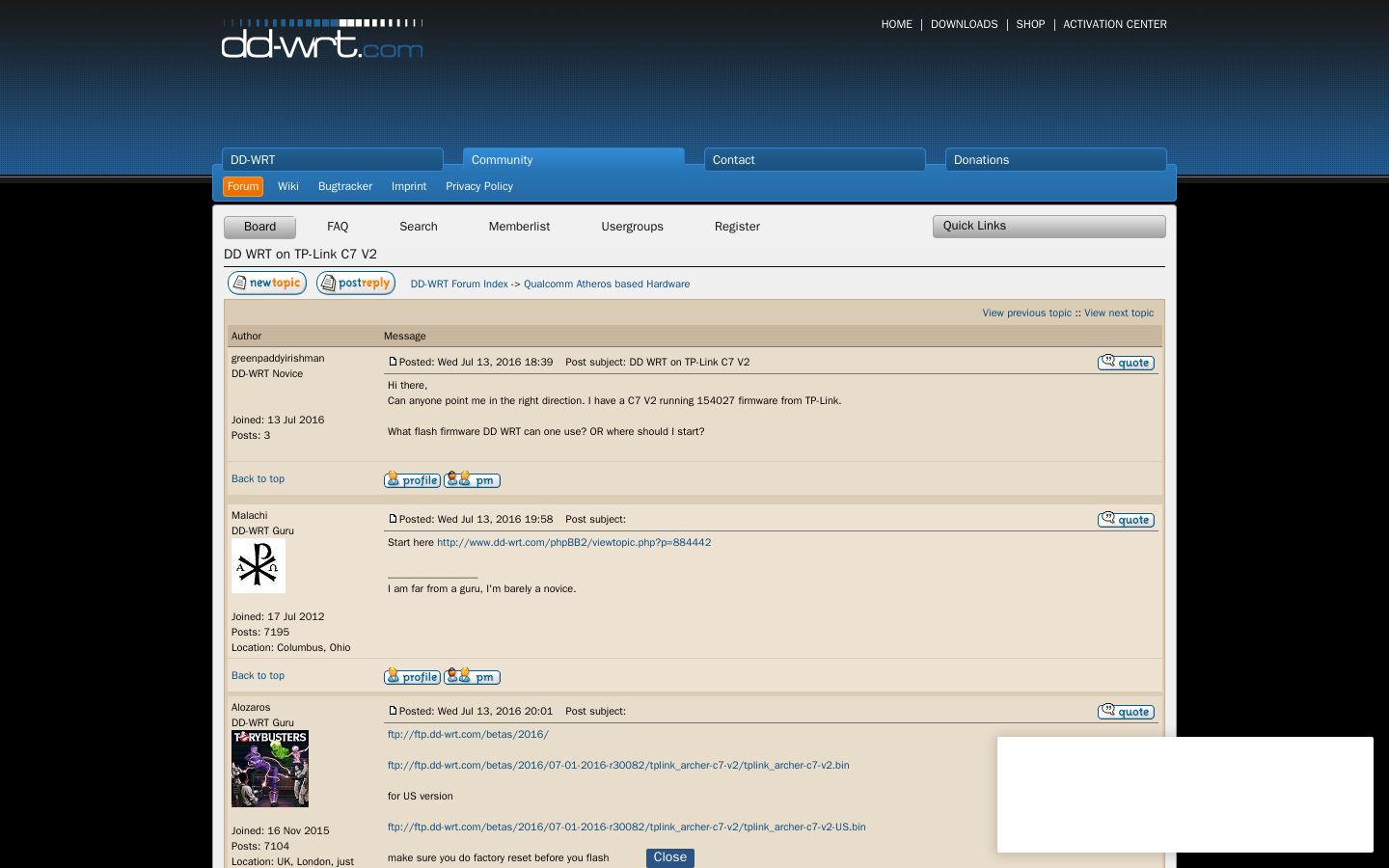Click signature 'I am far from a guru' text
The height and width of the screenshot is (868, 1389).
pos(482,588)
